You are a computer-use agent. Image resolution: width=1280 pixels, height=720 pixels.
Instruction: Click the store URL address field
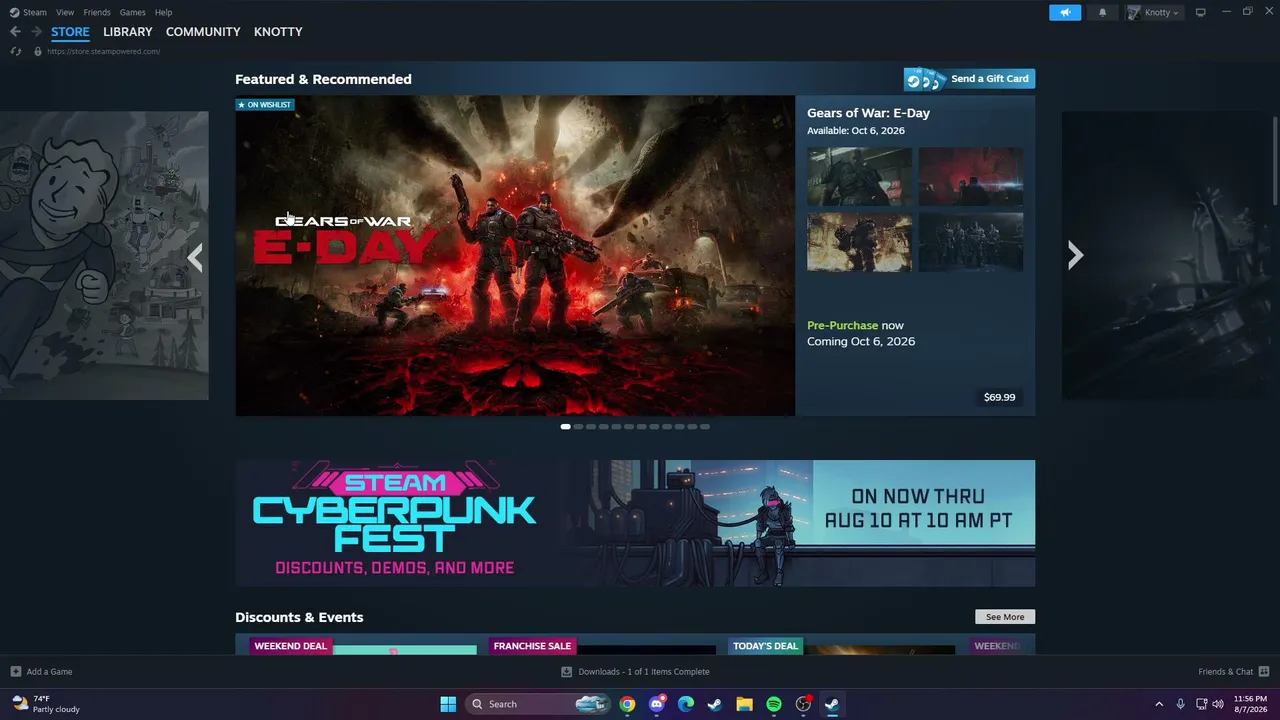[x=103, y=51]
